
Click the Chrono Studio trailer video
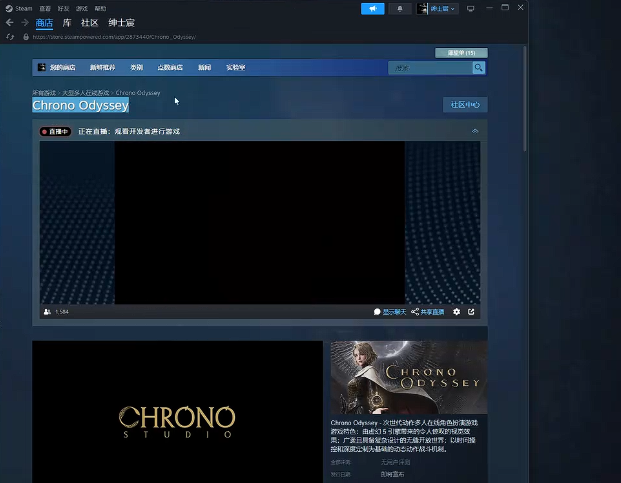pos(177,412)
